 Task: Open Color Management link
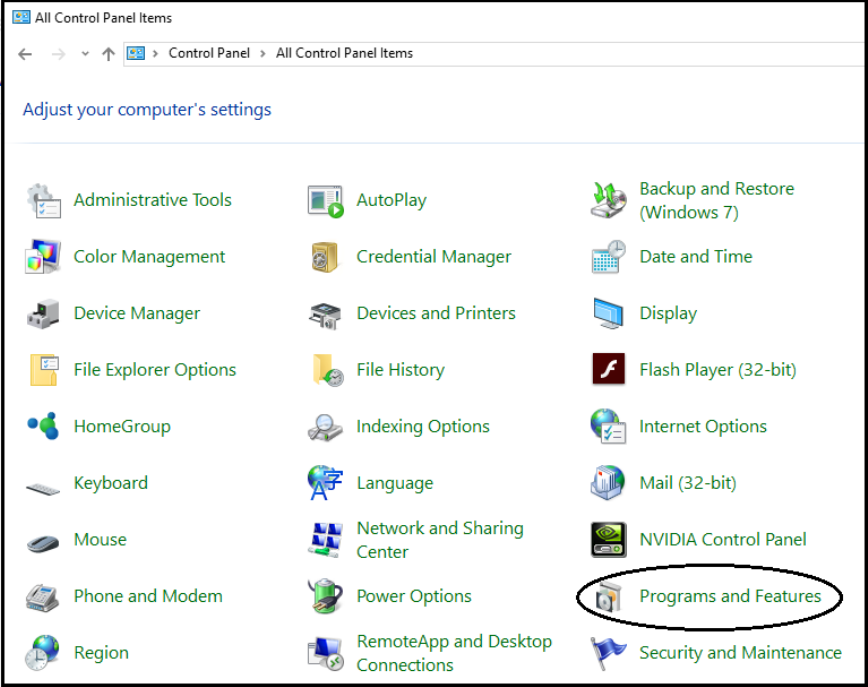pos(149,257)
